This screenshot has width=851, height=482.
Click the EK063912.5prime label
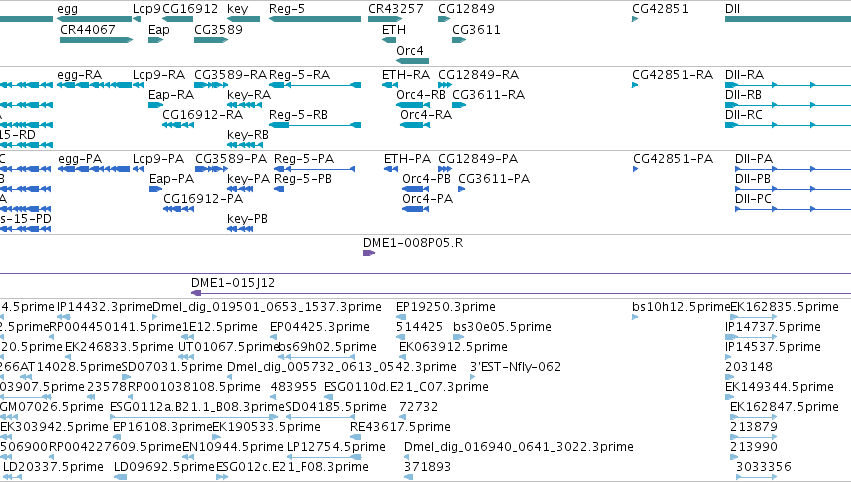pyautogui.click(x=453, y=347)
